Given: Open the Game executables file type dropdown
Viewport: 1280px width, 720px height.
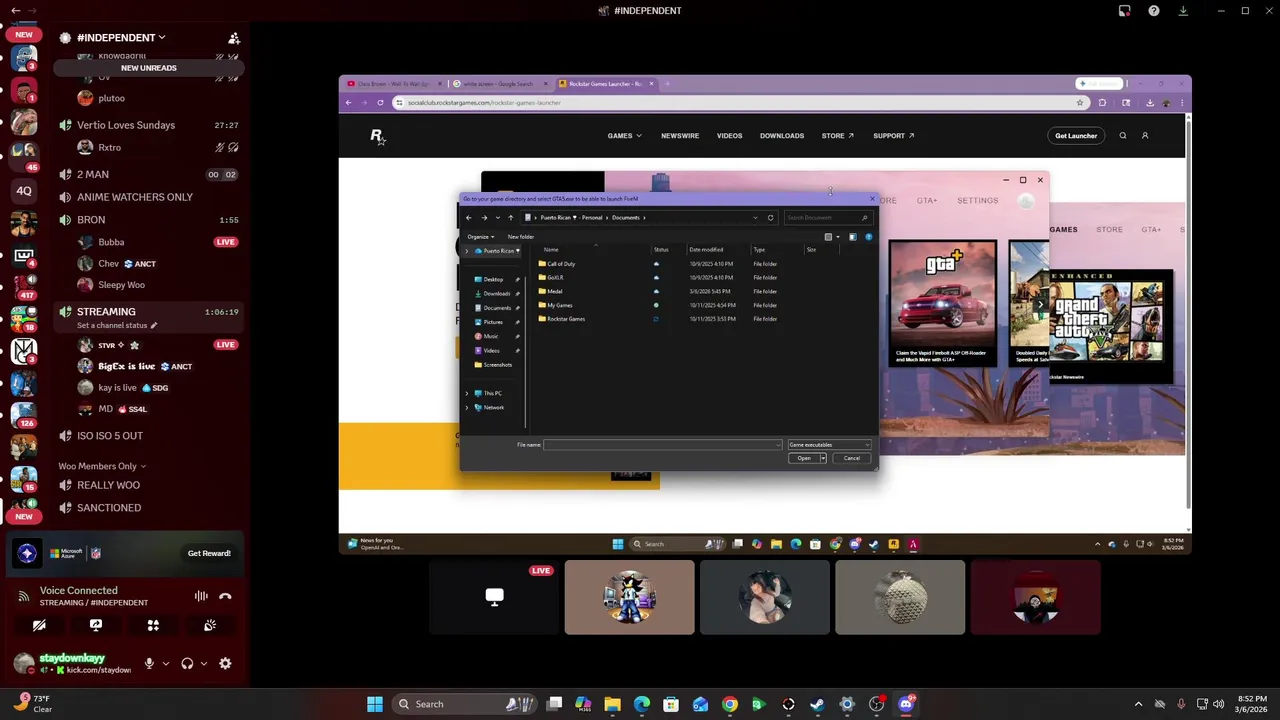Looking at the screenshot, I should point(829,445).
